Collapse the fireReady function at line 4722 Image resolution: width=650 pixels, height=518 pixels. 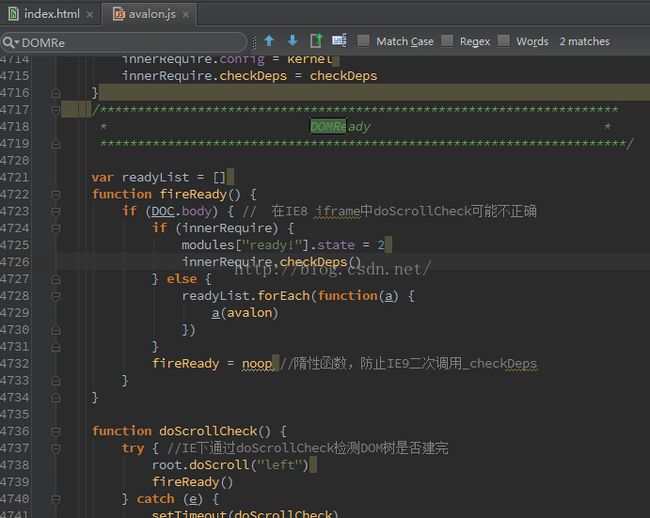56,194
